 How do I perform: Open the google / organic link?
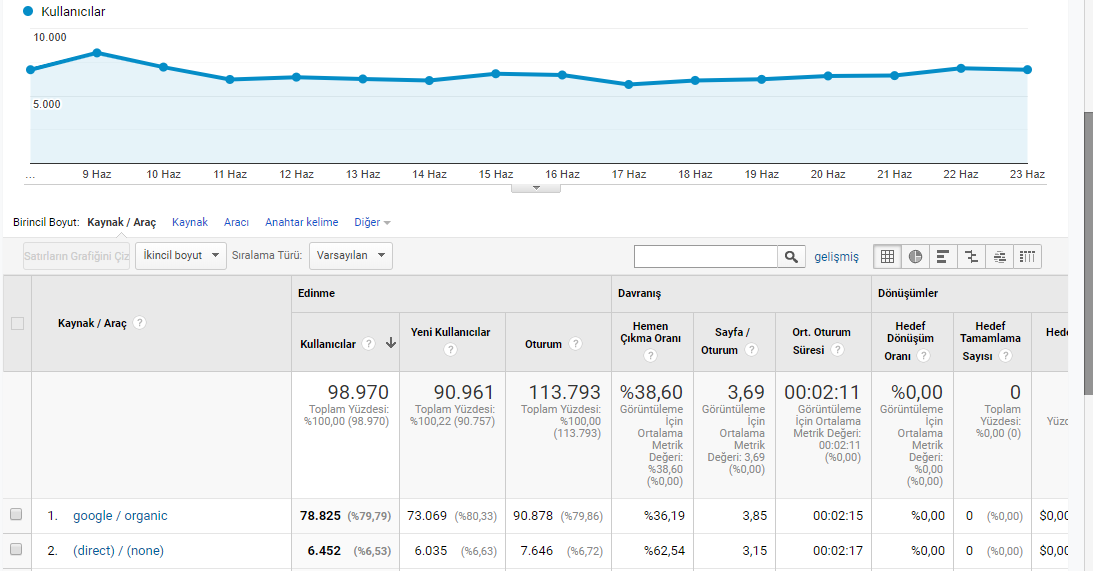click(120, 516)
